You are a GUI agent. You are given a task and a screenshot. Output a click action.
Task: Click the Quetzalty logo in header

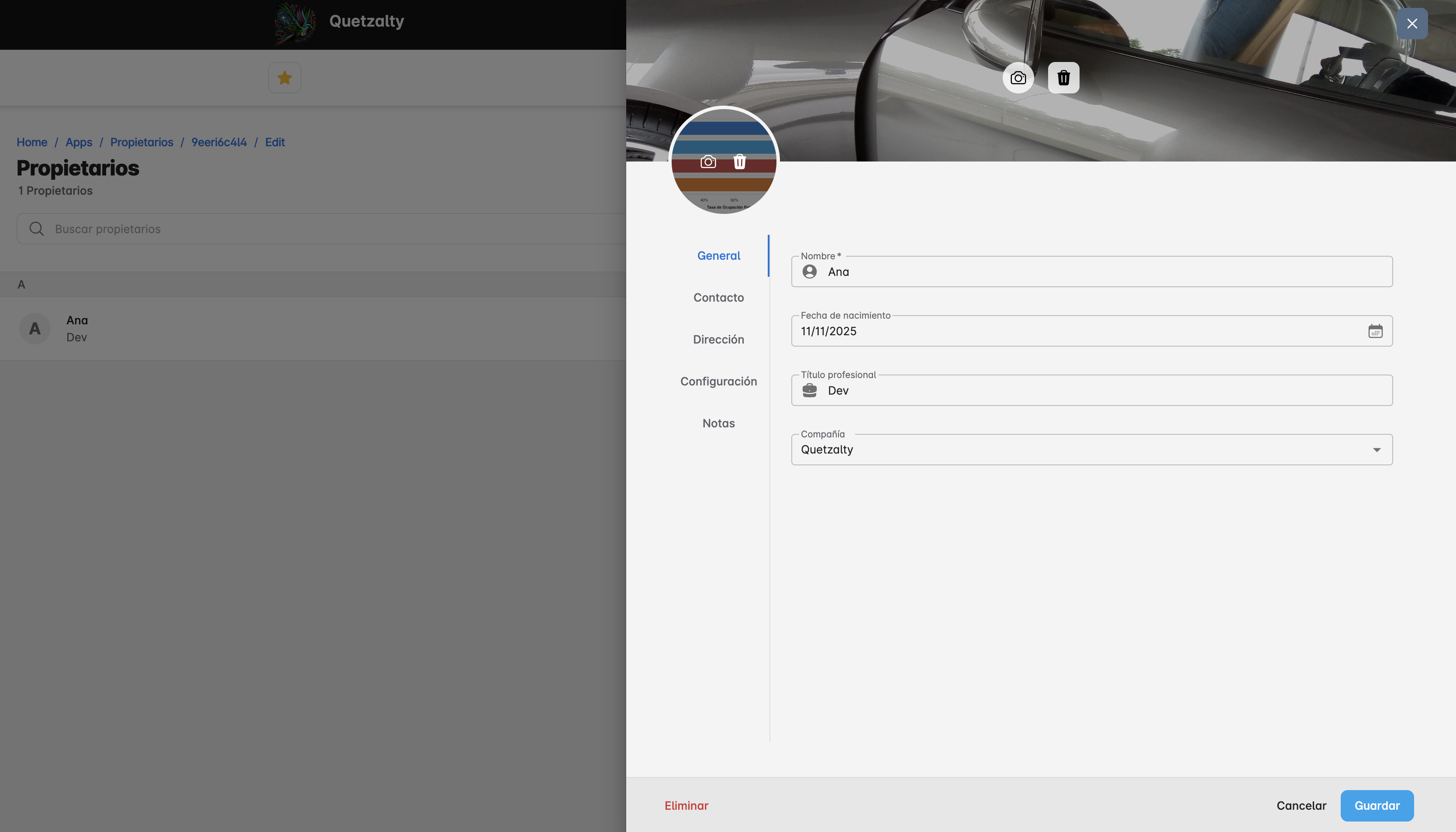[295, 23]
